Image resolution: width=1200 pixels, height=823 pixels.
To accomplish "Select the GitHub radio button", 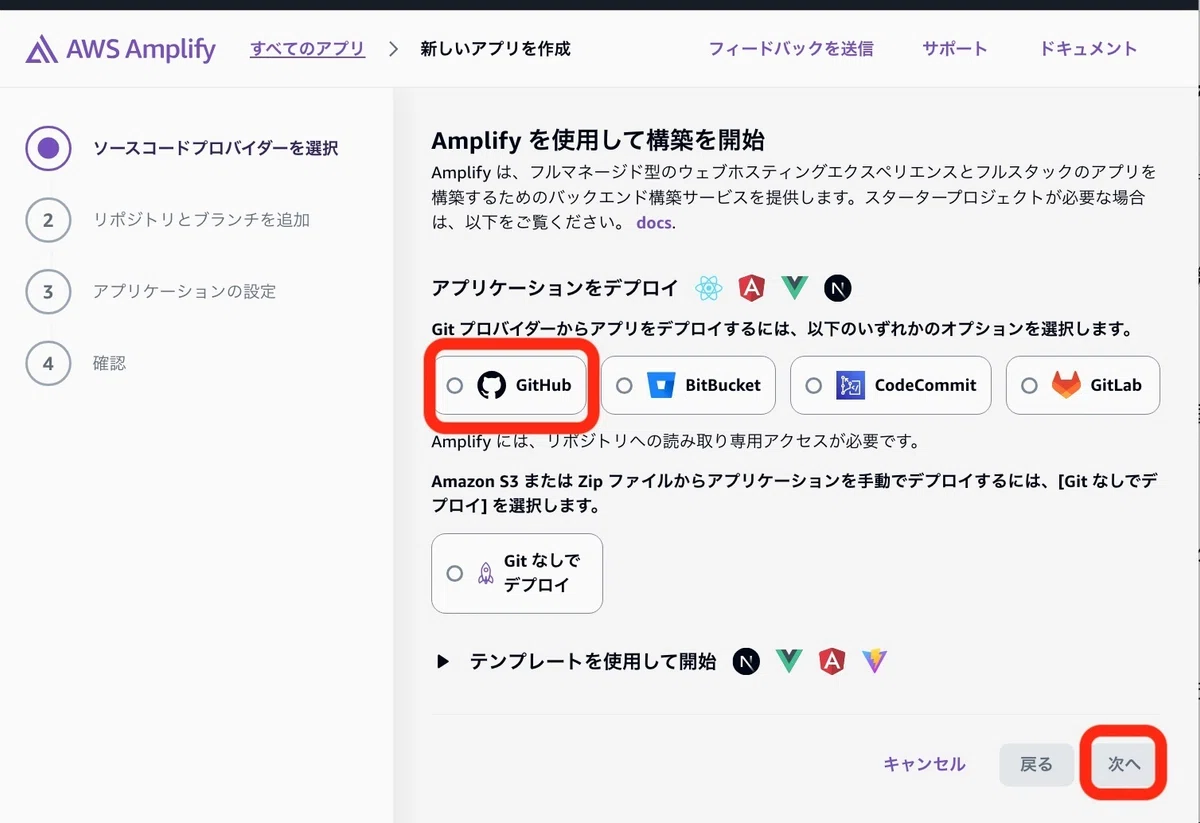I will (x=455, y=385).
